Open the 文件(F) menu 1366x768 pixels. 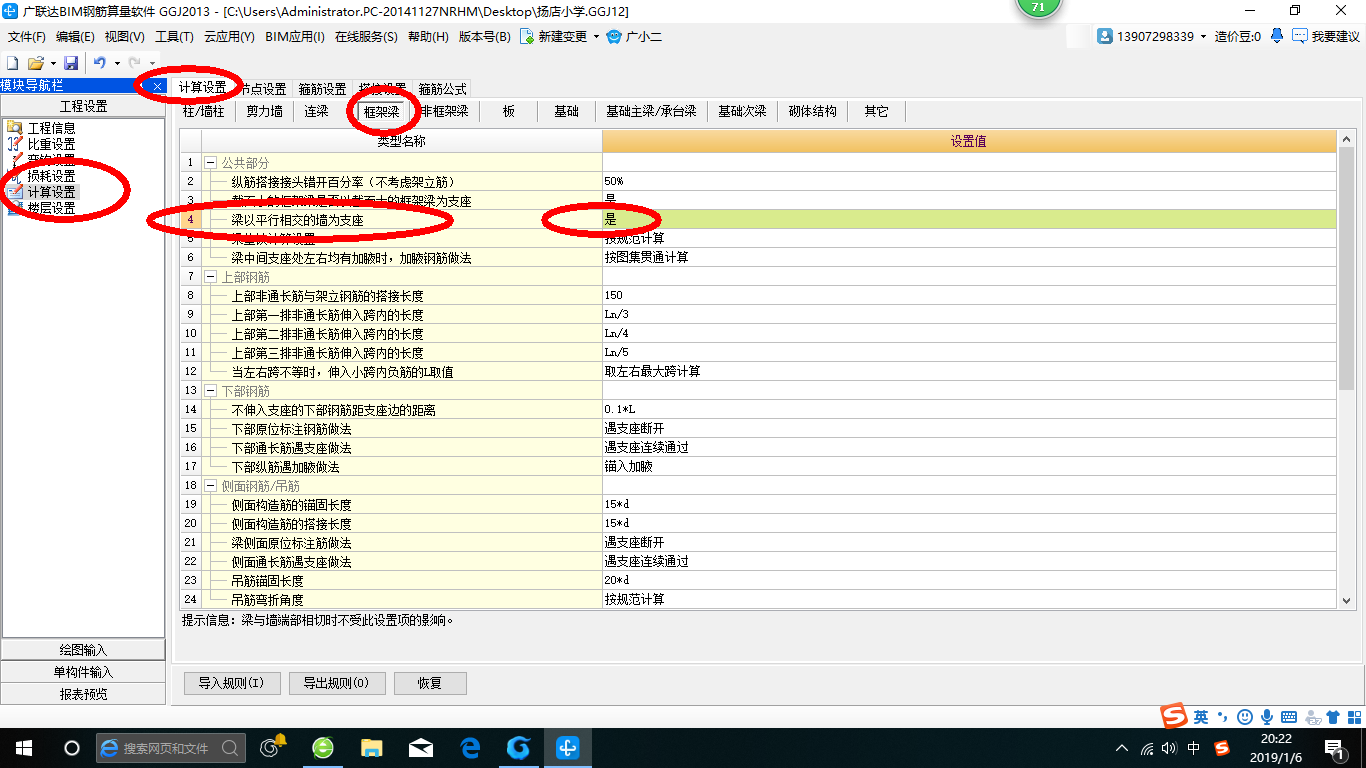click(28, 37)
